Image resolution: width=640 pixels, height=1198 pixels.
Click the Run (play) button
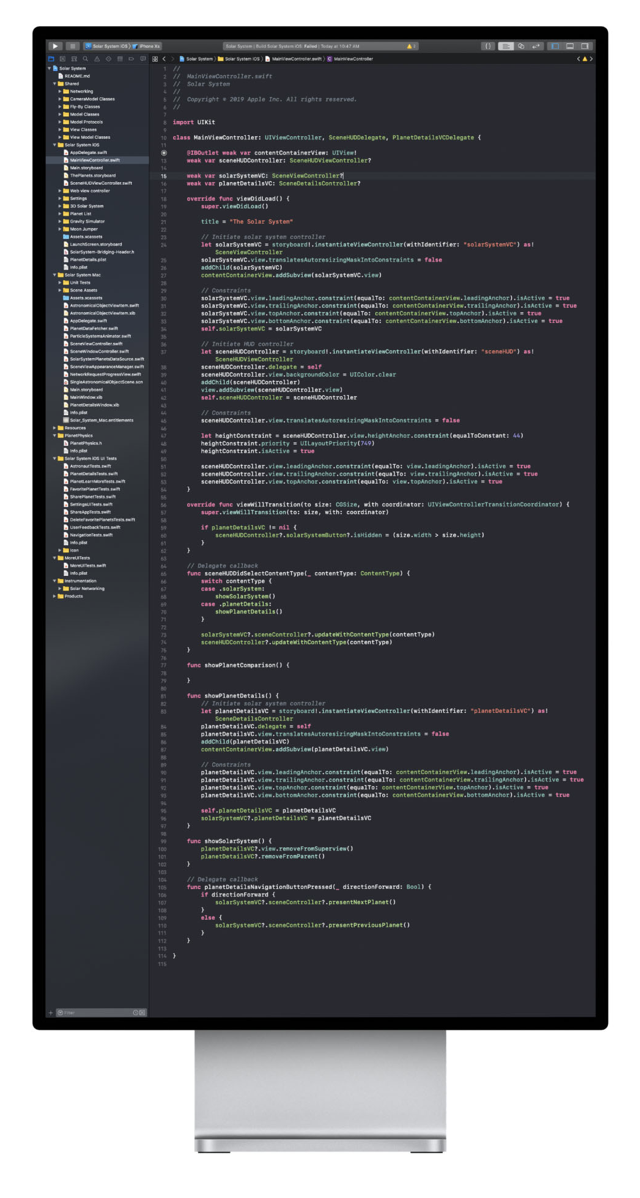(x=55, y=46)
